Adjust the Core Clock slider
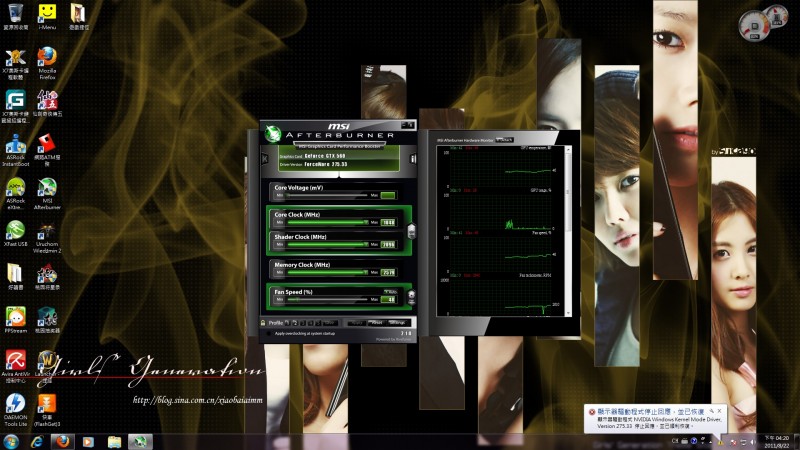 tap(327, 222)
